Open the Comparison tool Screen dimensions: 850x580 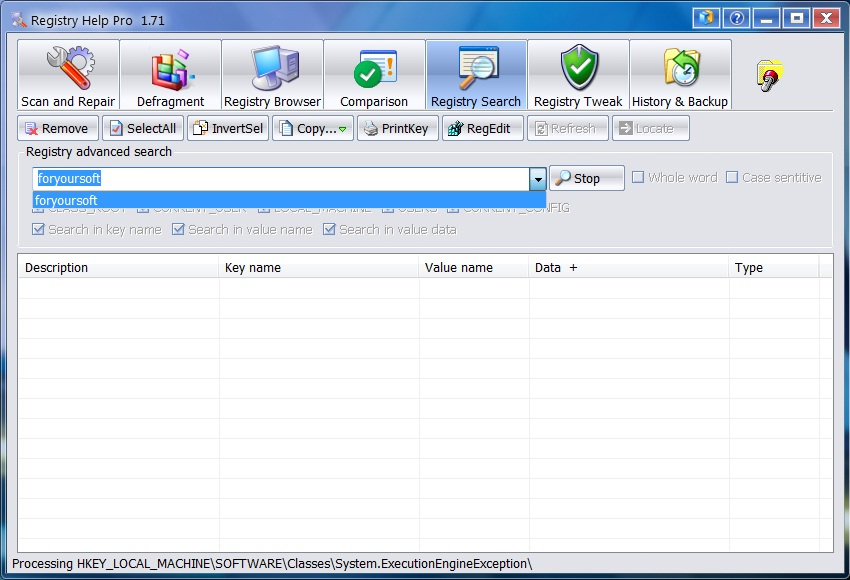(374, 75)
